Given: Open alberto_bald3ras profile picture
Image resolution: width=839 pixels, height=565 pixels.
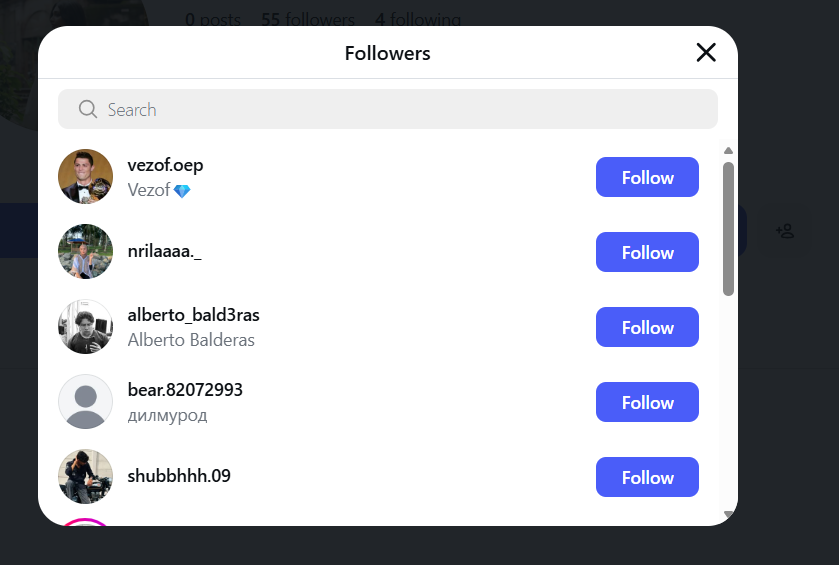Looking at the screenshot, I should [86, 327].
